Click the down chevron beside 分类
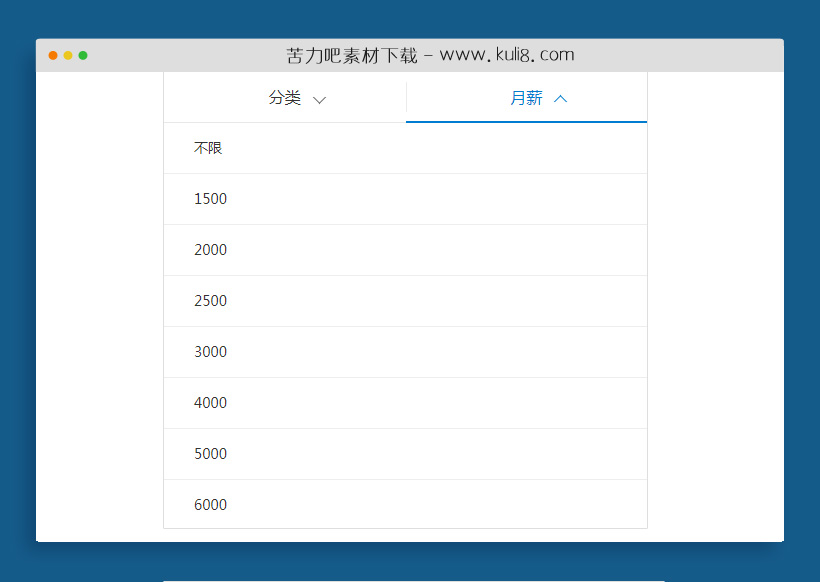 coord(319,98)
